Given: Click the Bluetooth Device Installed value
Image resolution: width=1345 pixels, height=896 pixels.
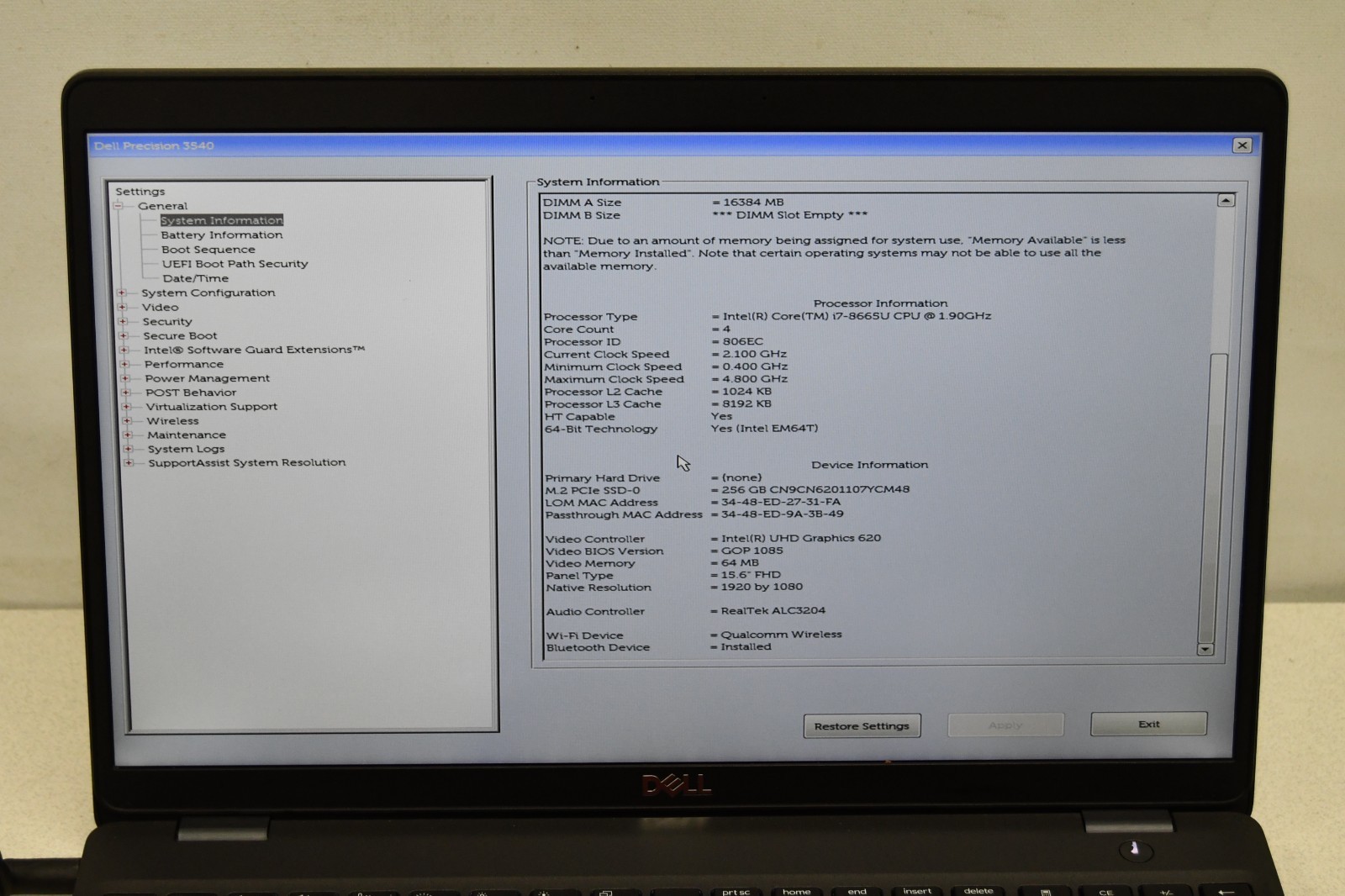Looking at the screenshot, I should (x=746, y=646).
